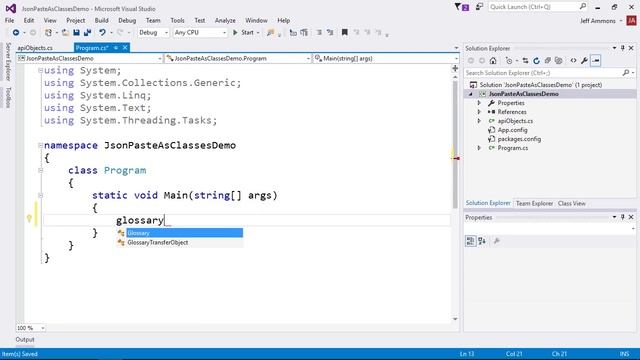Open the Debug configuration dropdown

coord(153,33)
